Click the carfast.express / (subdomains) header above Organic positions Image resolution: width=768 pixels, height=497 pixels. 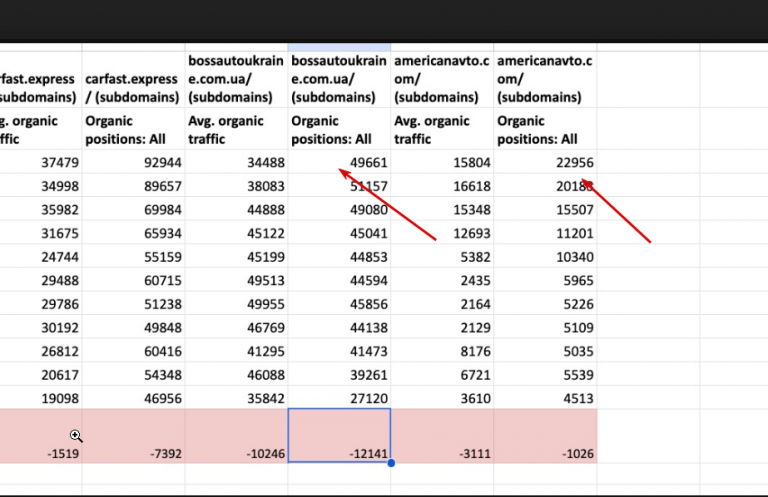point(134,79)
